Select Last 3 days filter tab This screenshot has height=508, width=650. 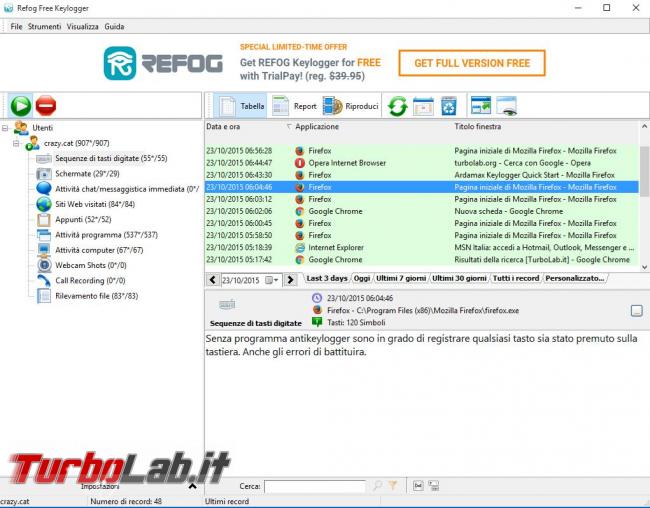tap(327, 278)
